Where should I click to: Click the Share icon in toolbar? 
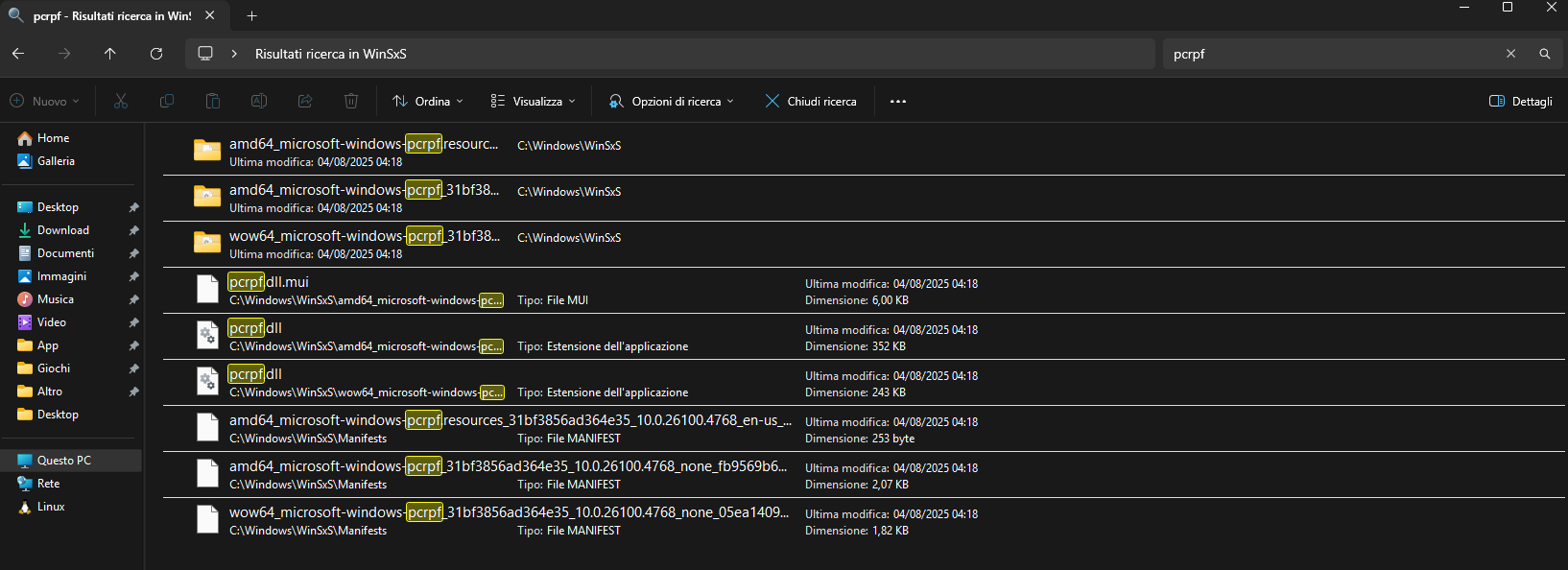[305, 101]
